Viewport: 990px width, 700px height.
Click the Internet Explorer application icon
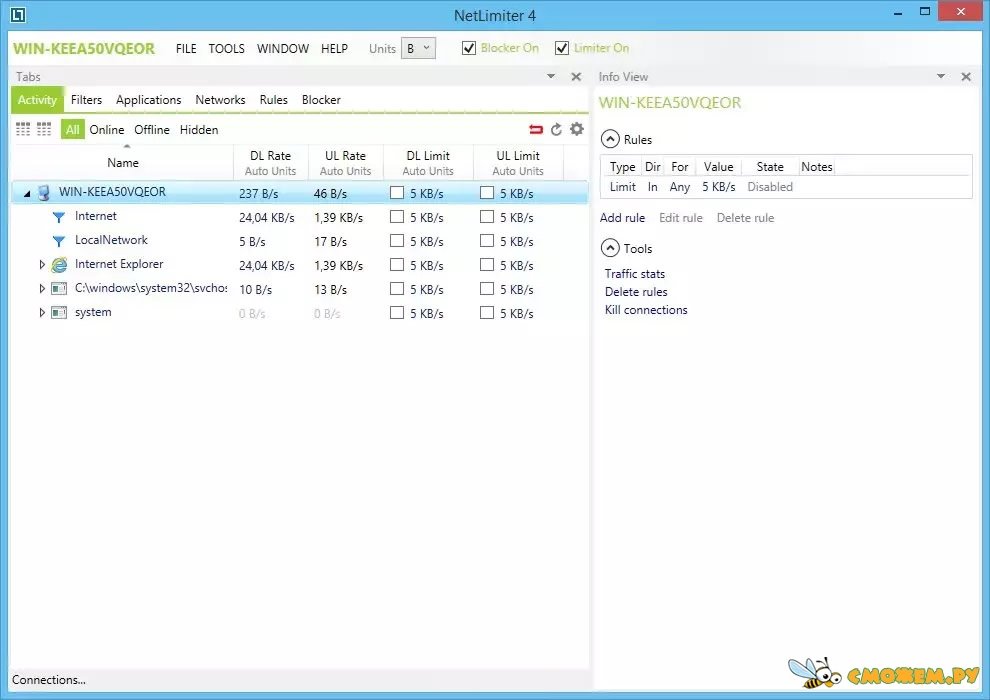[59, 265]
